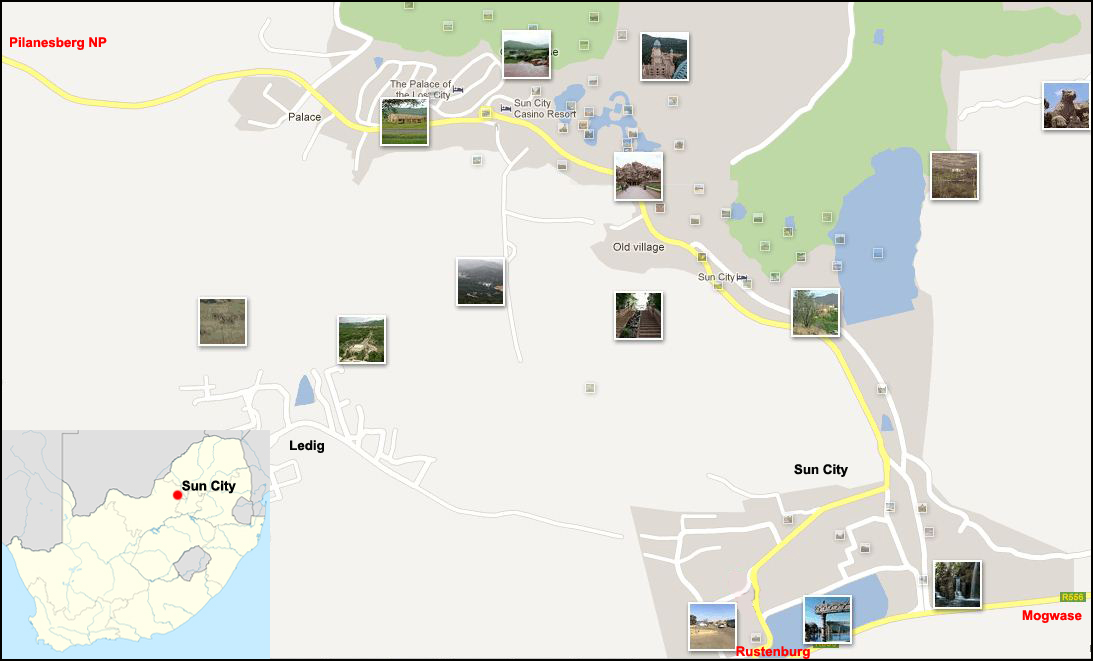Open the rocky bridge entrance photo thumbnail

pos(639,176)
